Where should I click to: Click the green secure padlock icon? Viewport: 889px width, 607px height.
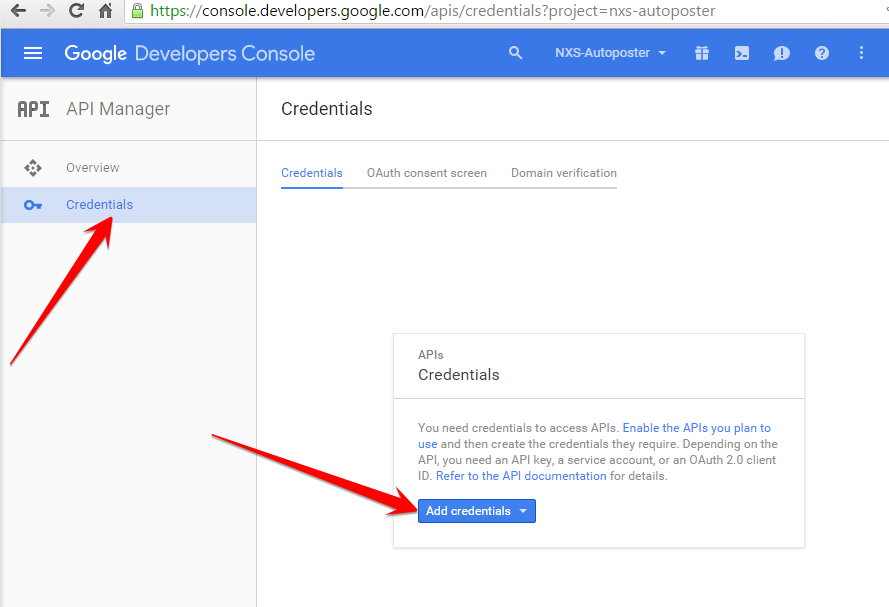137,11
